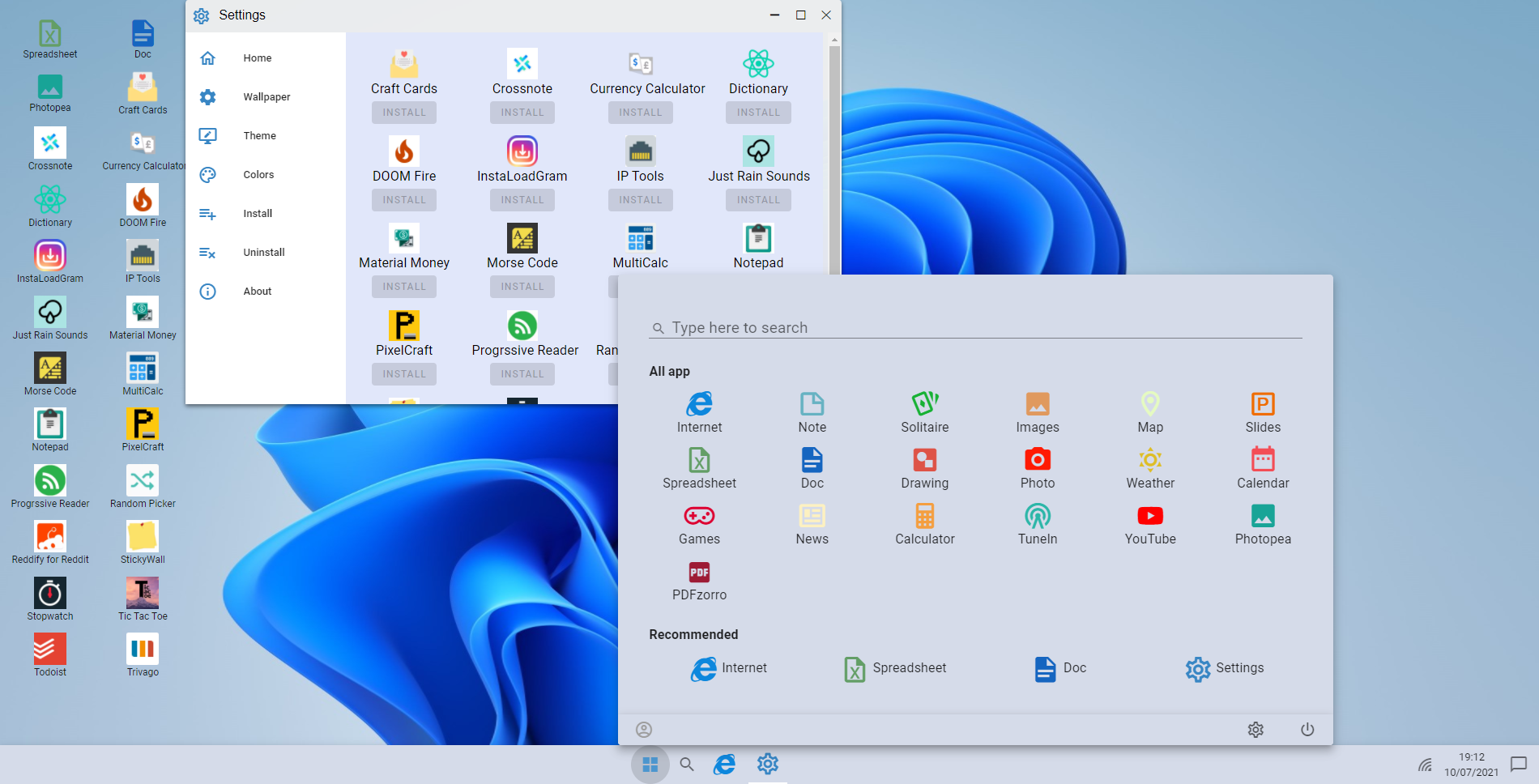Click the start menu search field
The width and height of the screenshot is (1539, 784).
(x=975, y=328)
